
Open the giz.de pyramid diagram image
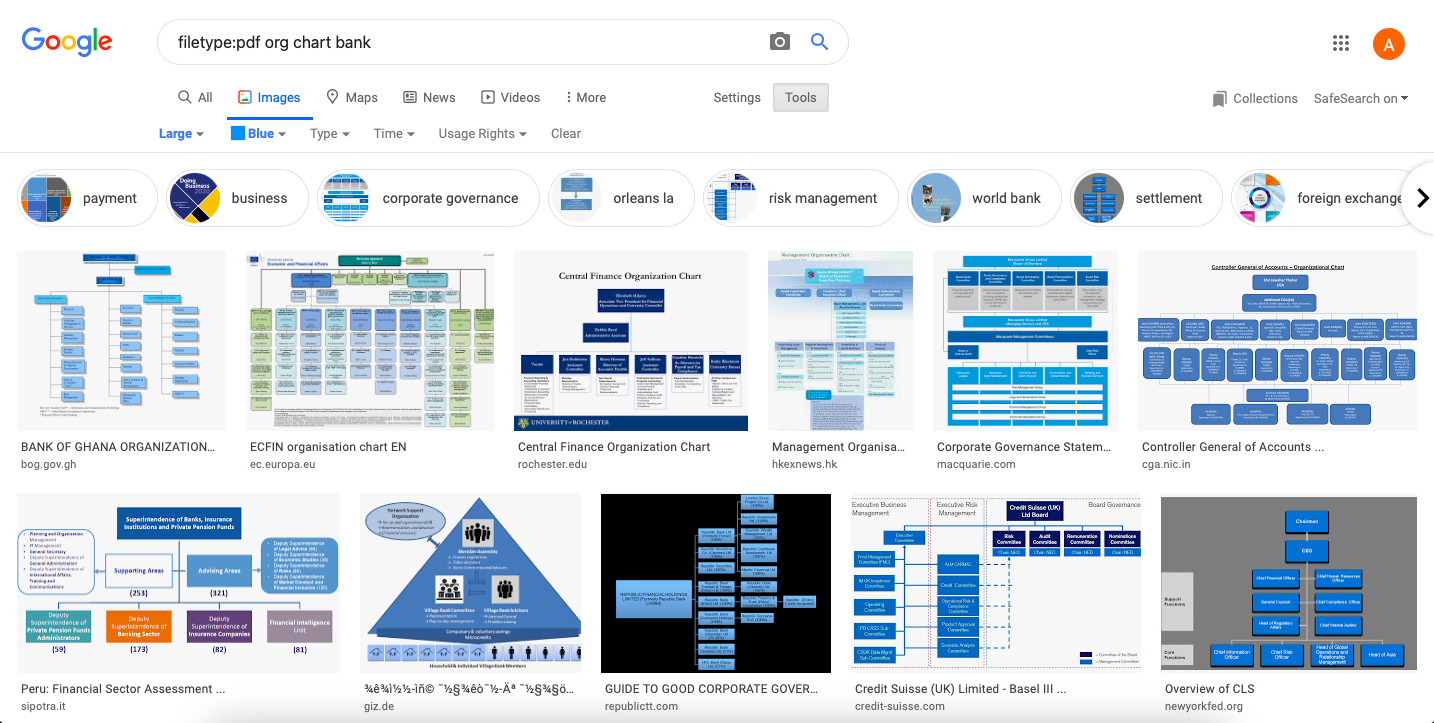(470, 583)
